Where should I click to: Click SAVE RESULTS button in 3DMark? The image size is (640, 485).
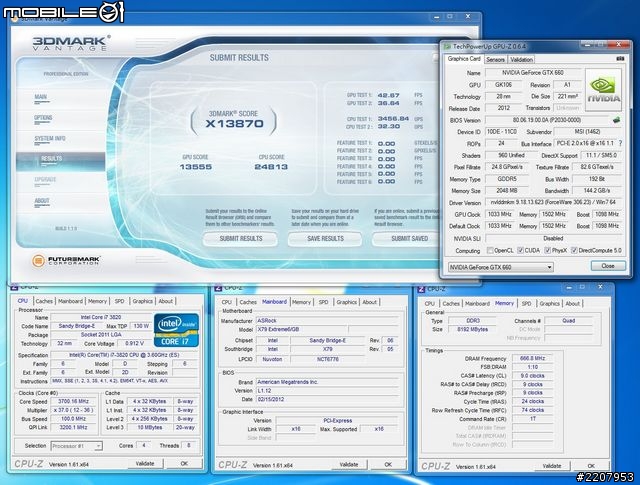pos(325,238)
